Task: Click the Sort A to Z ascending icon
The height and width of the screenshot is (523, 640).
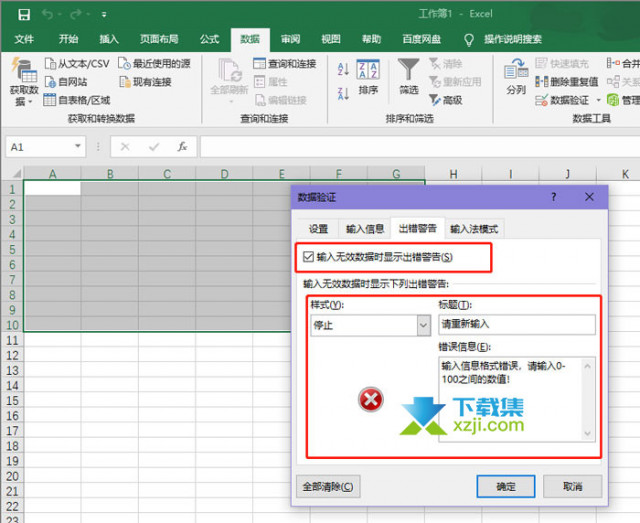Action: coord(343,68)
